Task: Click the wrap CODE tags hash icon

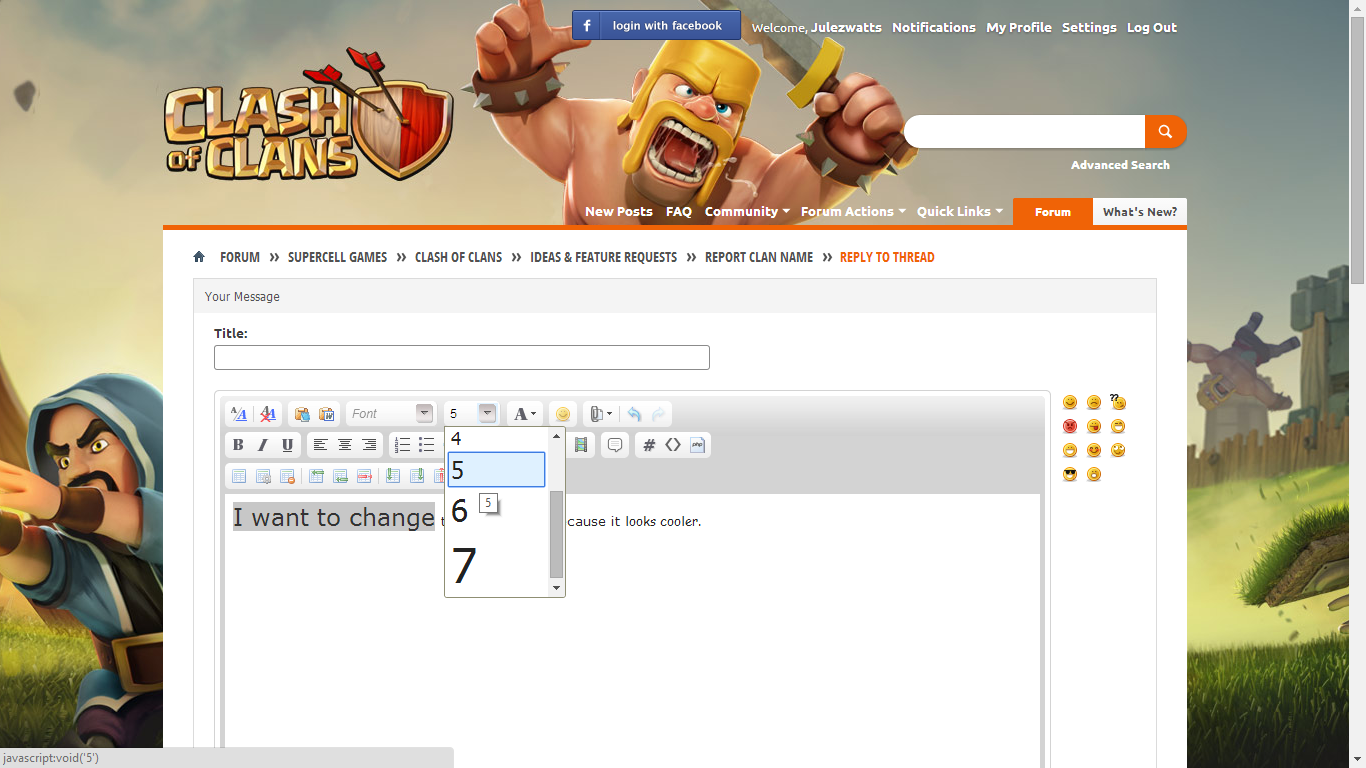Action: point(649,445)
